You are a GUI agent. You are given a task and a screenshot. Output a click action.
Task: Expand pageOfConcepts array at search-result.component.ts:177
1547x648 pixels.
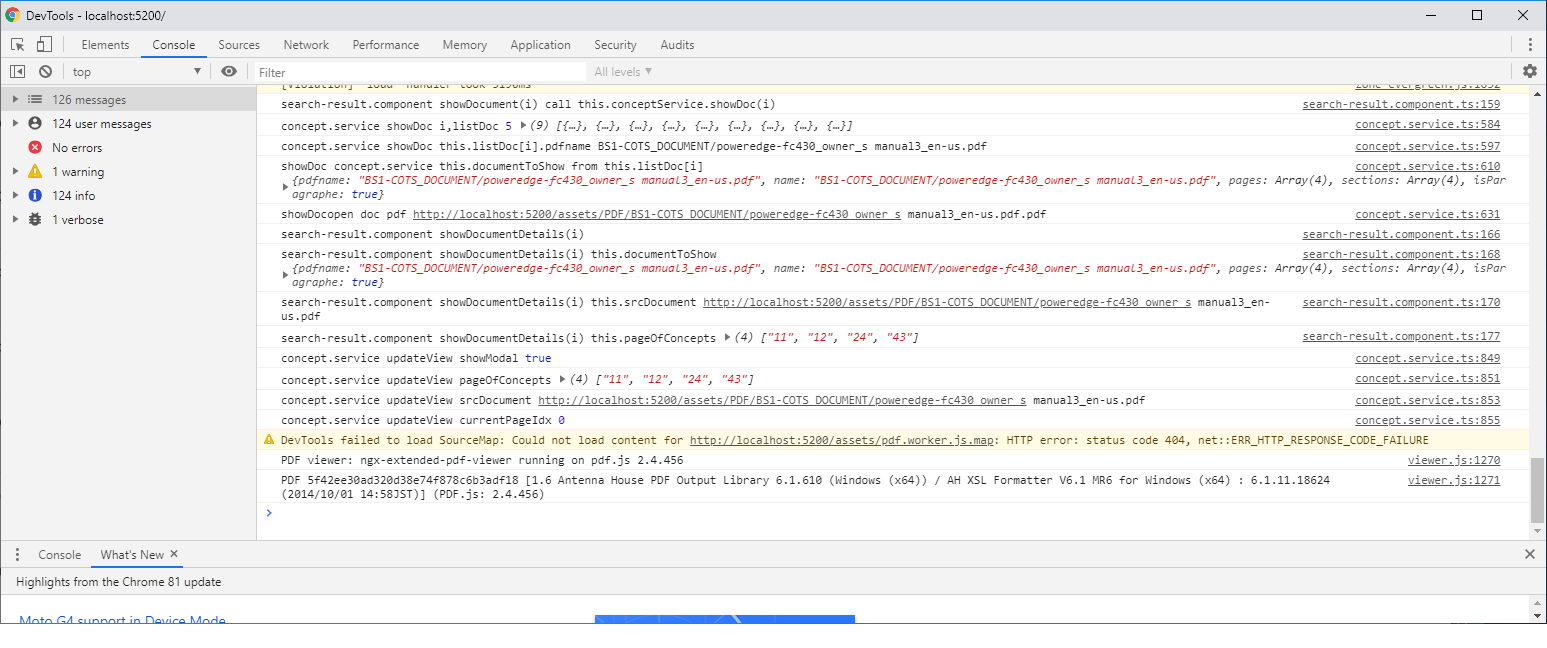[727, 338]
